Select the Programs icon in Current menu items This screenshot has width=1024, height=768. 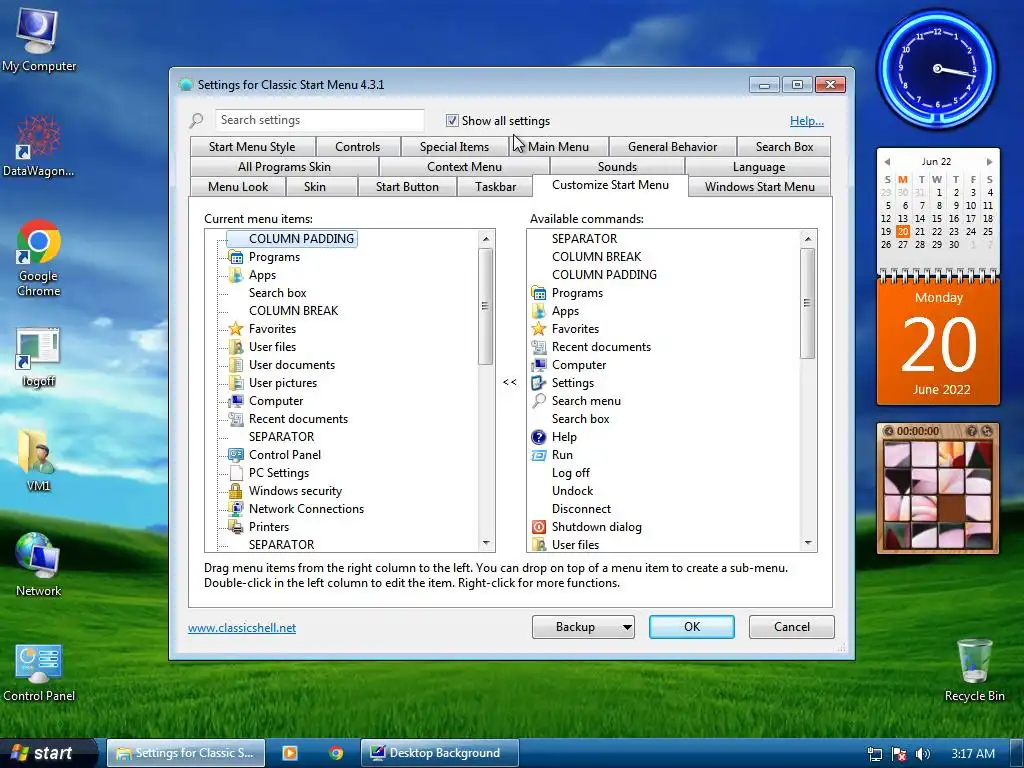(236, 257)
